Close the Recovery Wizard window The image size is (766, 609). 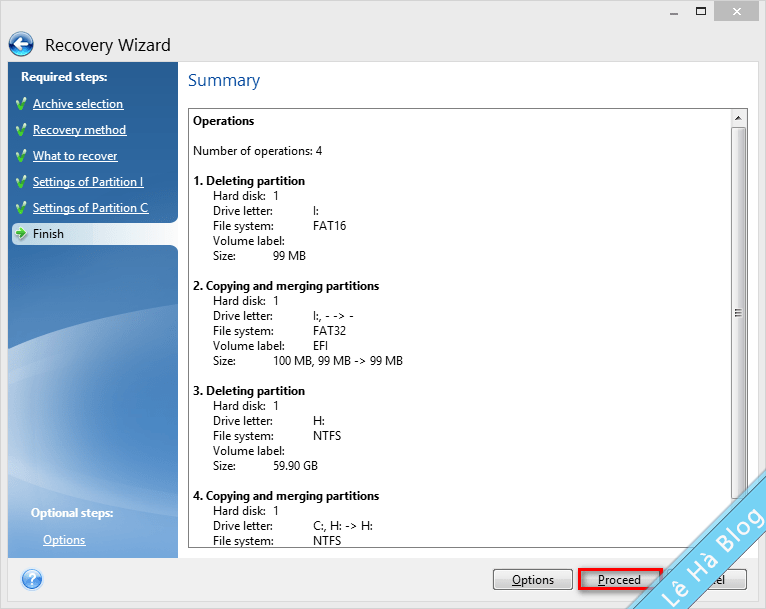pos(737,11)
